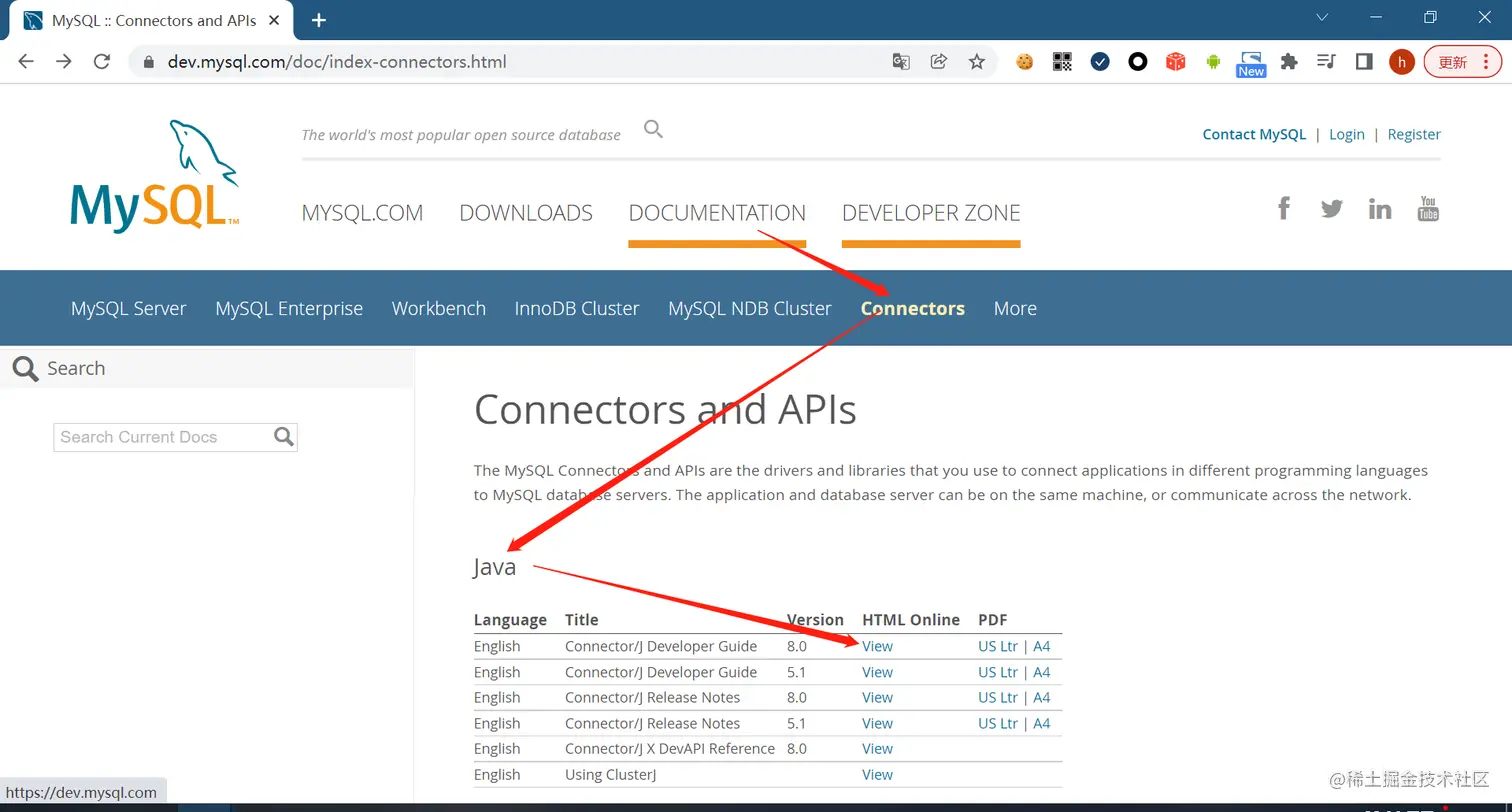View site information via the lock icon
Viewport: 1512px width, 812px height.
tap(149, 62)
